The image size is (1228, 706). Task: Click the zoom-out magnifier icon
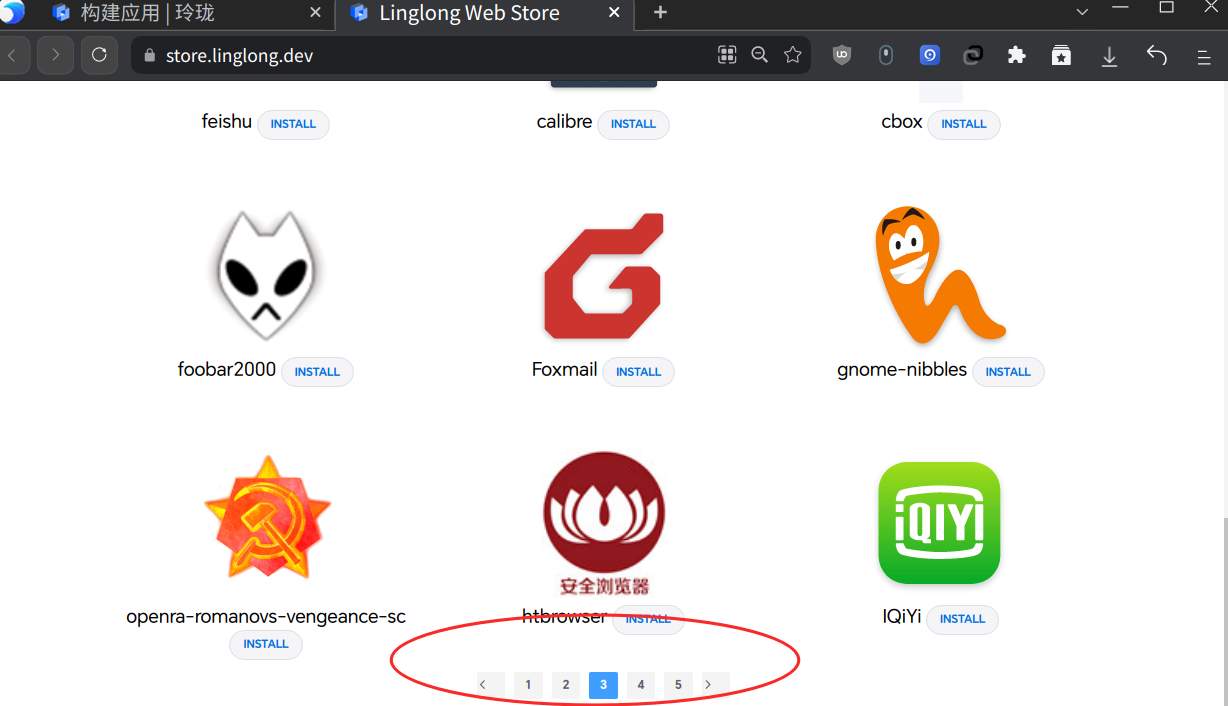click(x=760, y=55)
